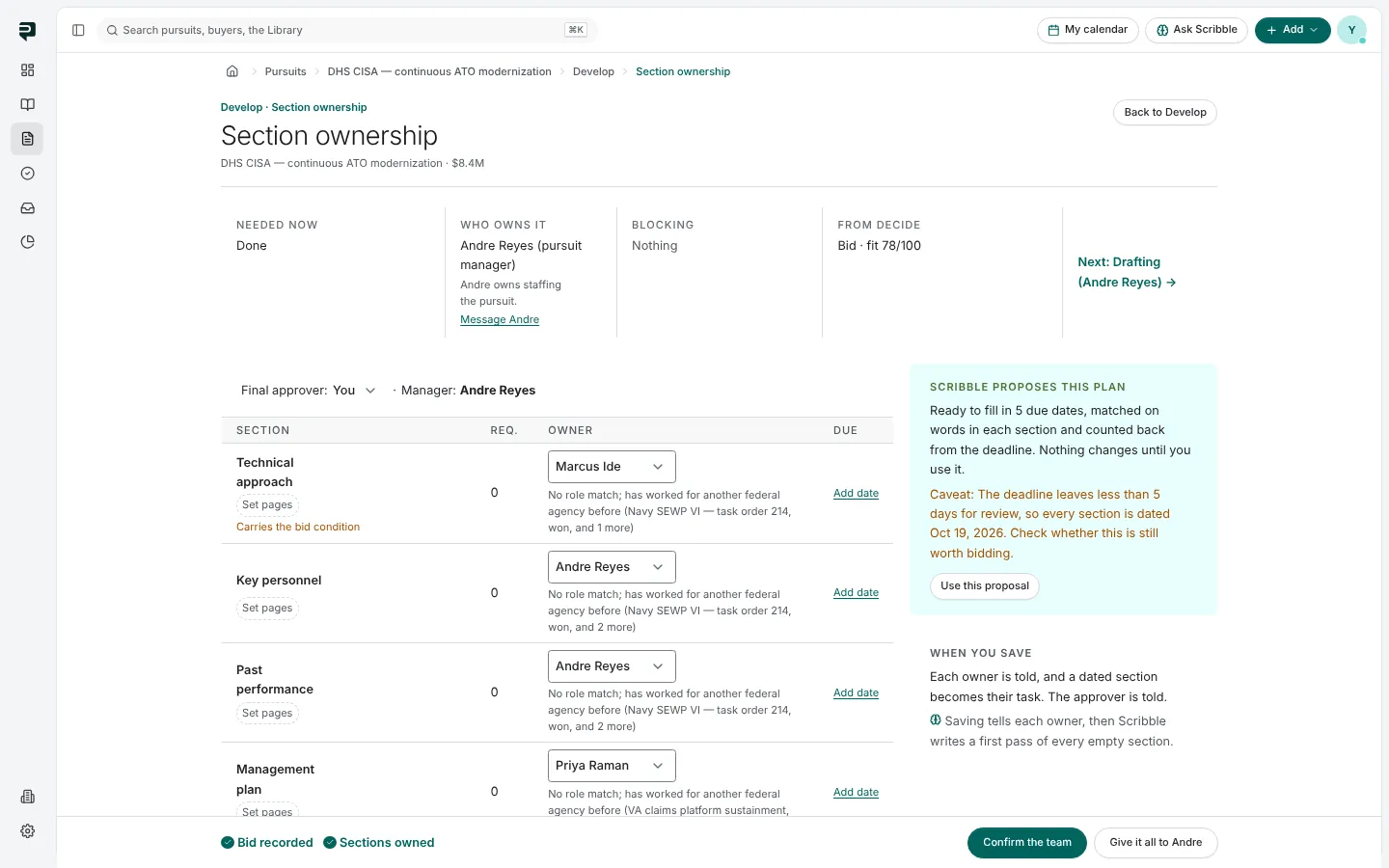
Task: Open the Library book icon in sidebar
Action: pyautogui.click(x=27, y=104)
